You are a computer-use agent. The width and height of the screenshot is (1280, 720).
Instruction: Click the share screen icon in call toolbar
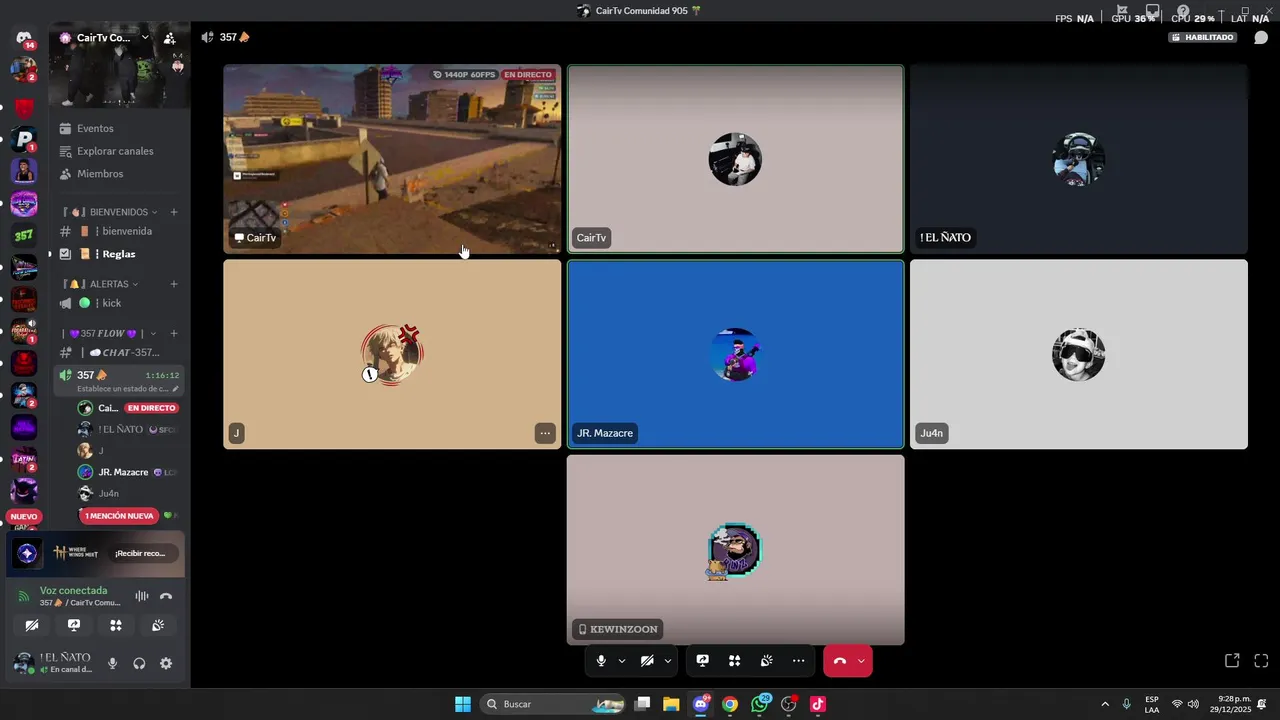(x=703, y=661)
